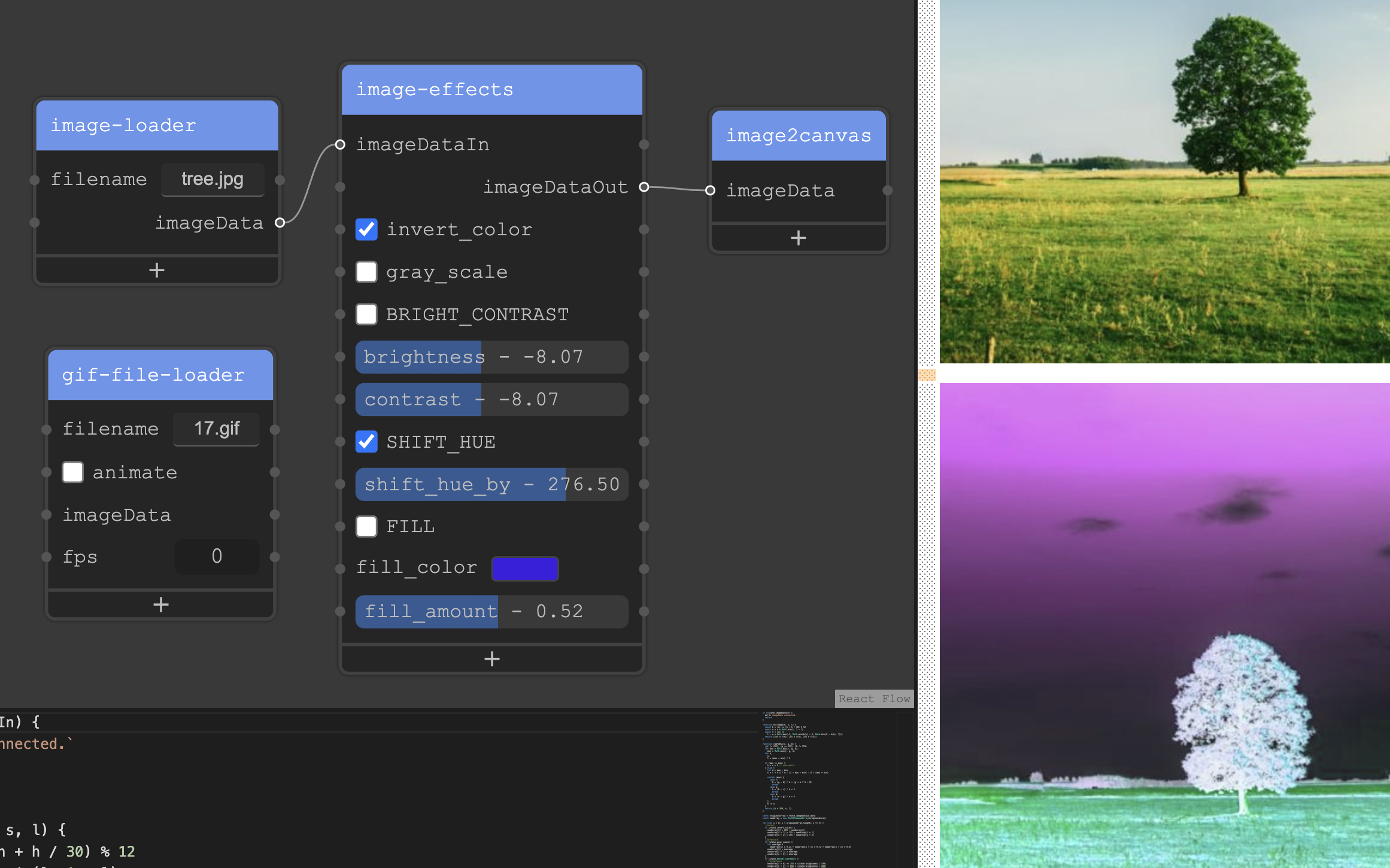
Task: Open the blue fill_color swatch
Action: (x=524, y=568)
